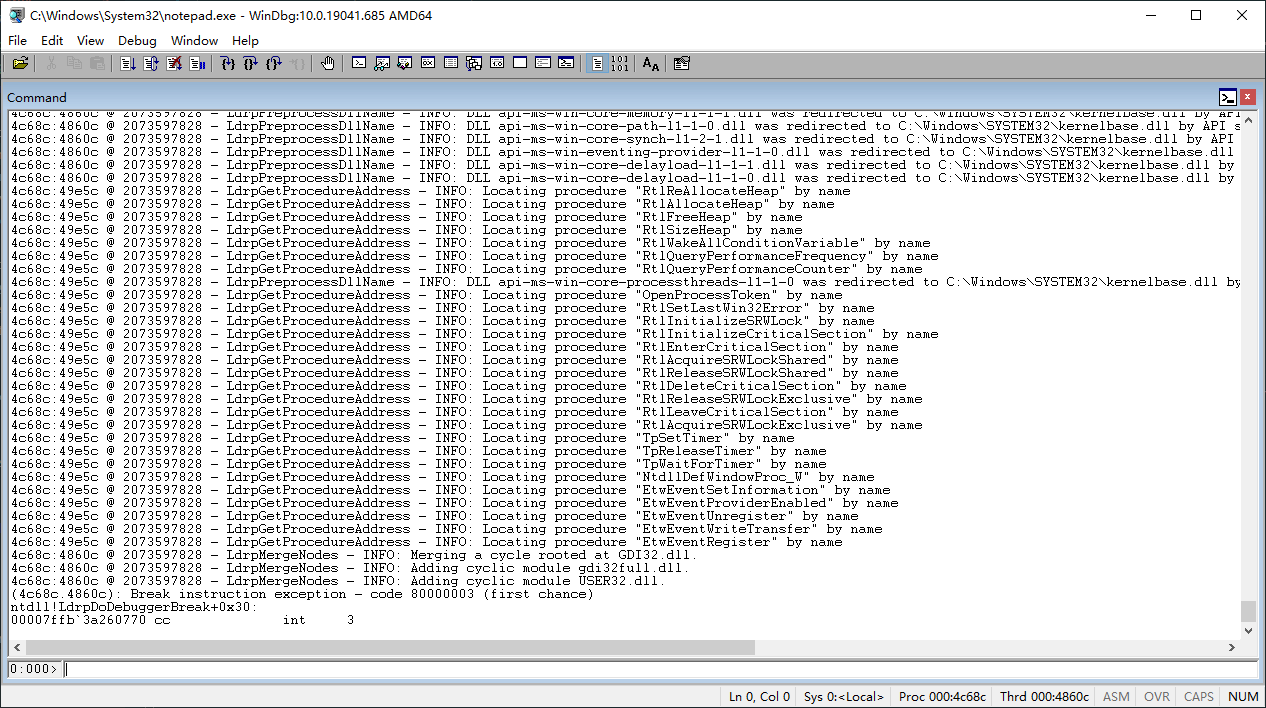Click the Command window scroll down arrow
1266x708 pixels.
coord(1247,630)
